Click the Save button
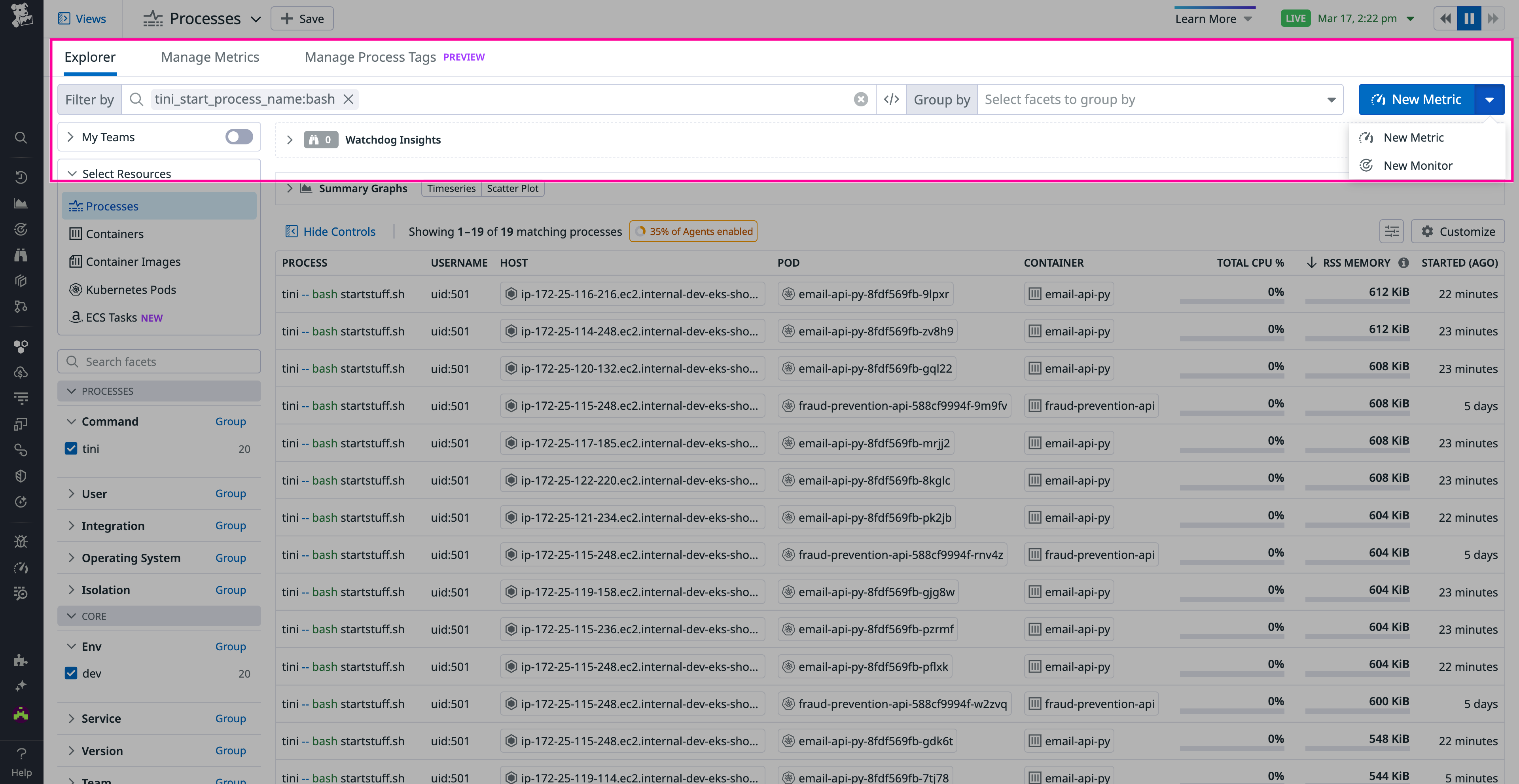The image size is (1519, 784). (x=301, y=18)
